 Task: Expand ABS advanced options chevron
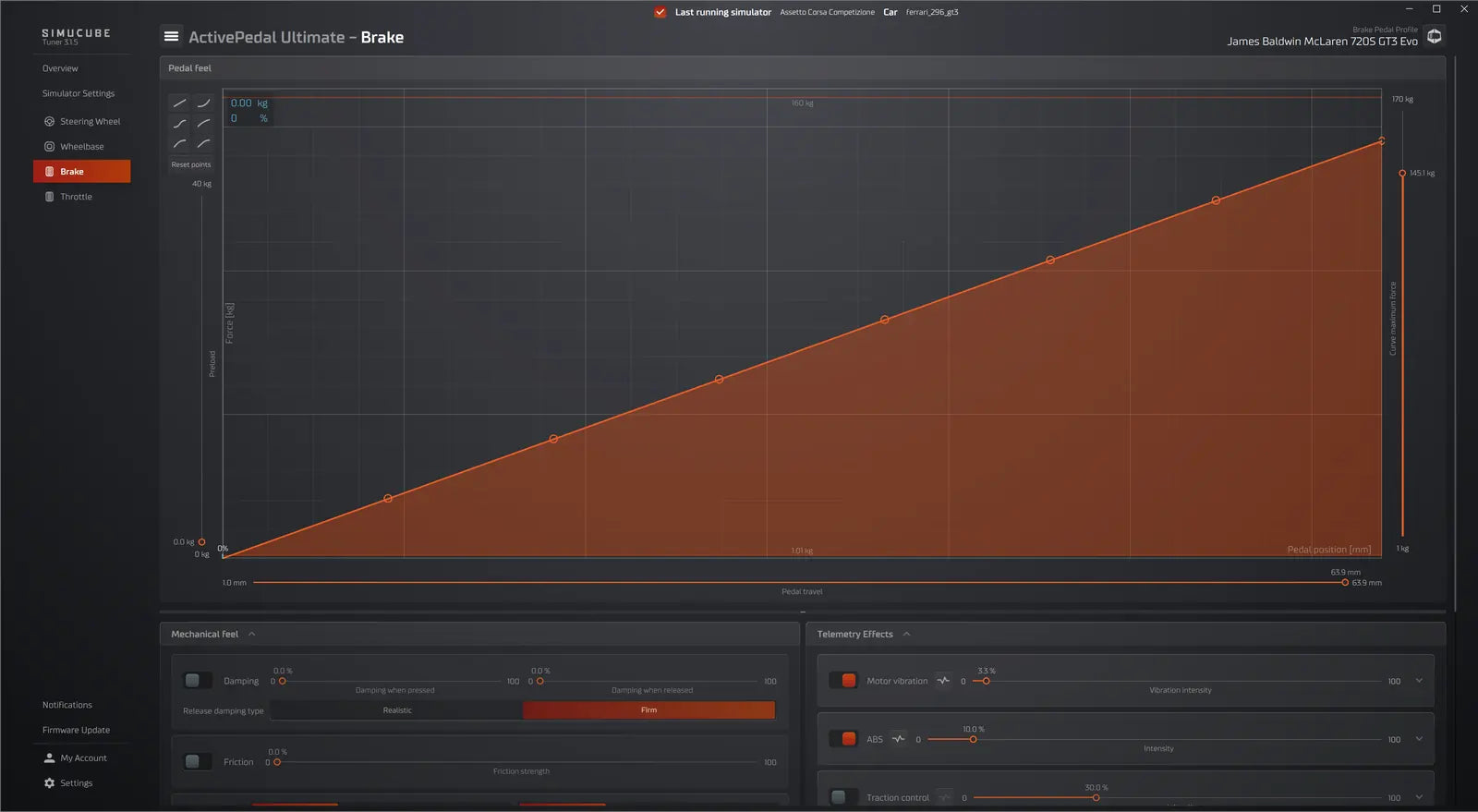pyautogui.click(x=1419, y=739)
